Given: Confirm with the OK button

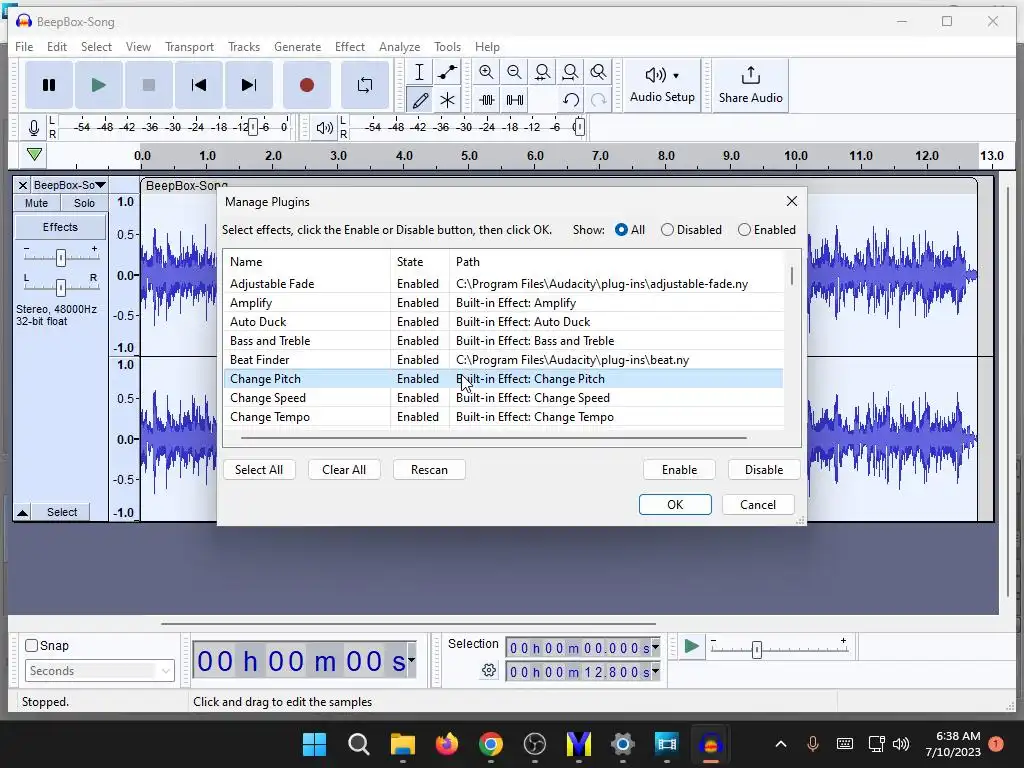Looking at the screenshot, I should (675, 505).
